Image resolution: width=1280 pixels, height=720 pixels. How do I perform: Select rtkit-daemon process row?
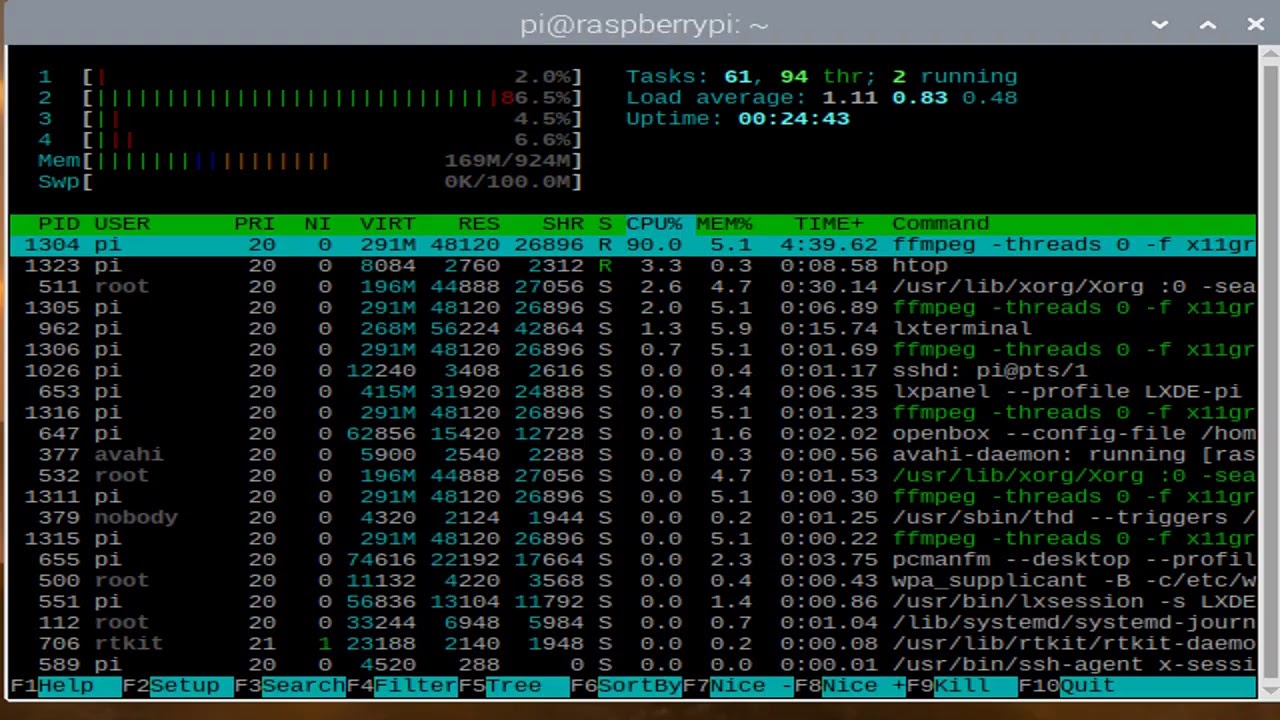(633, 644)
